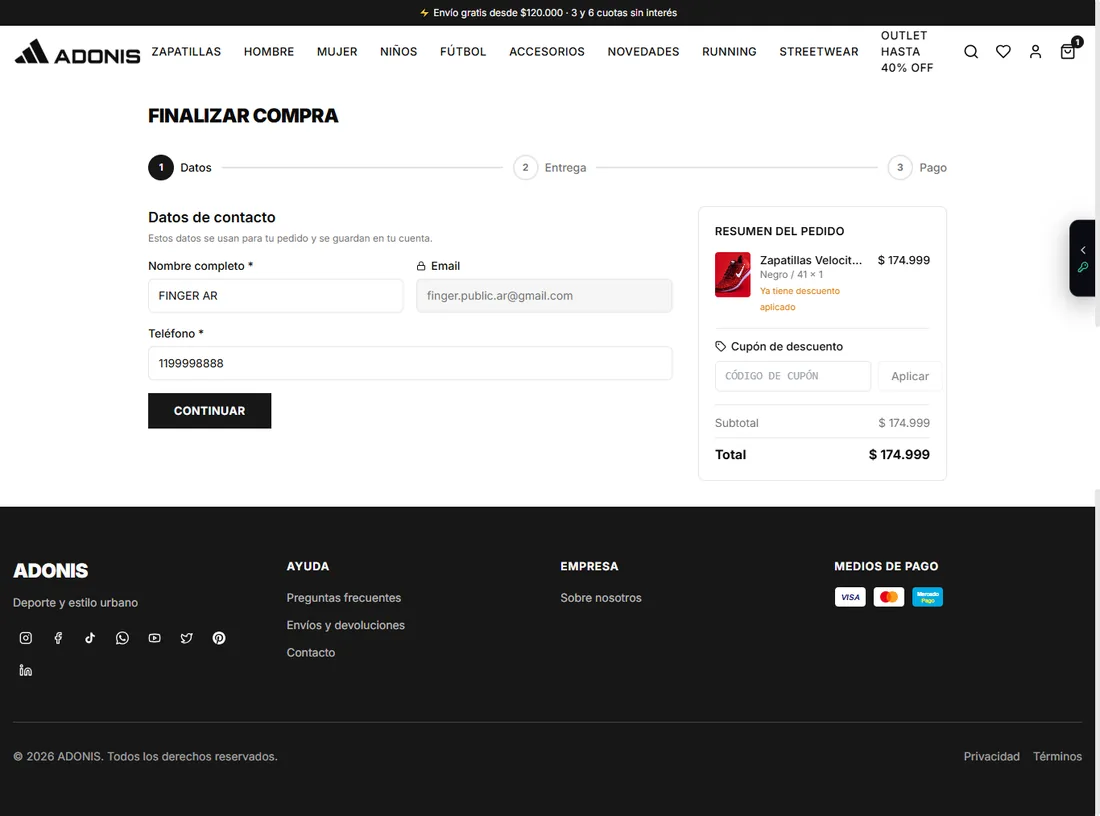
Task: Open the Twitter footer icon
Action: pyautogui.click(x=187, y=638)
